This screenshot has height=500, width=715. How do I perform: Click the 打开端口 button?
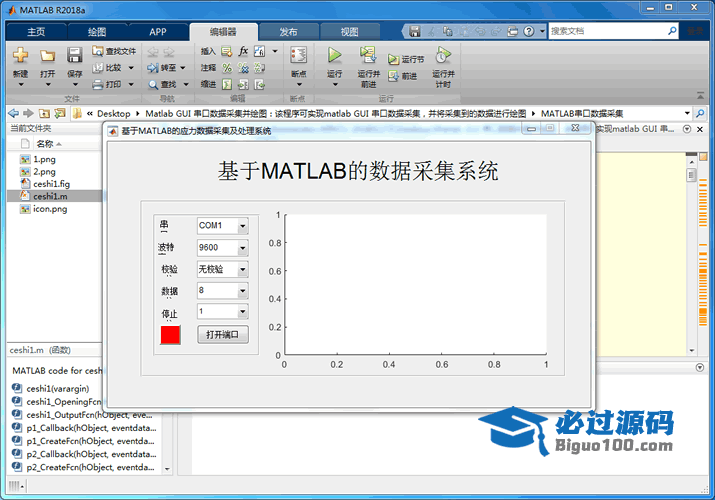tap(223, 335)
